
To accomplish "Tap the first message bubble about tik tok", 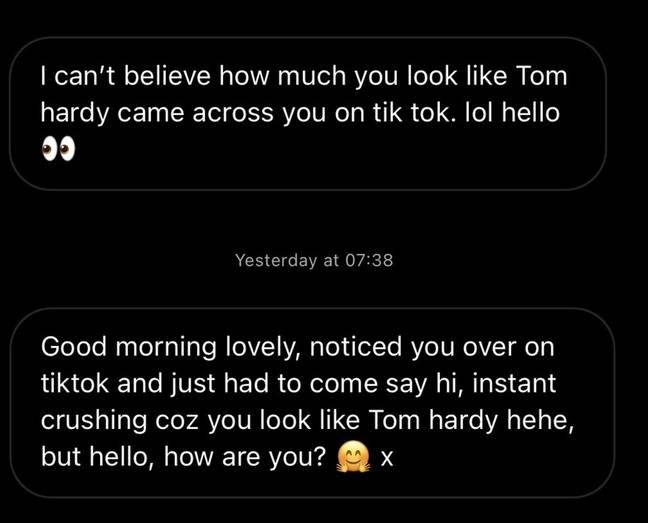I will click(307, 114).
